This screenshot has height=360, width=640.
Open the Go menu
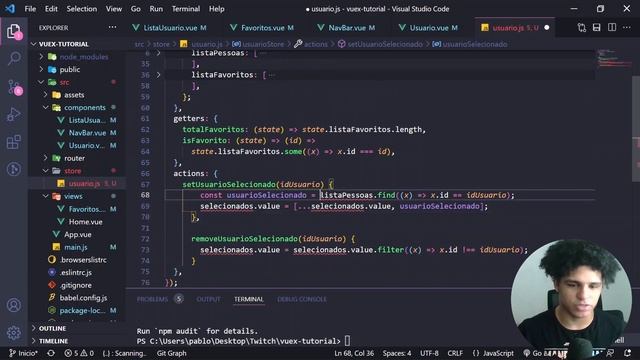[x=136, y=9]
